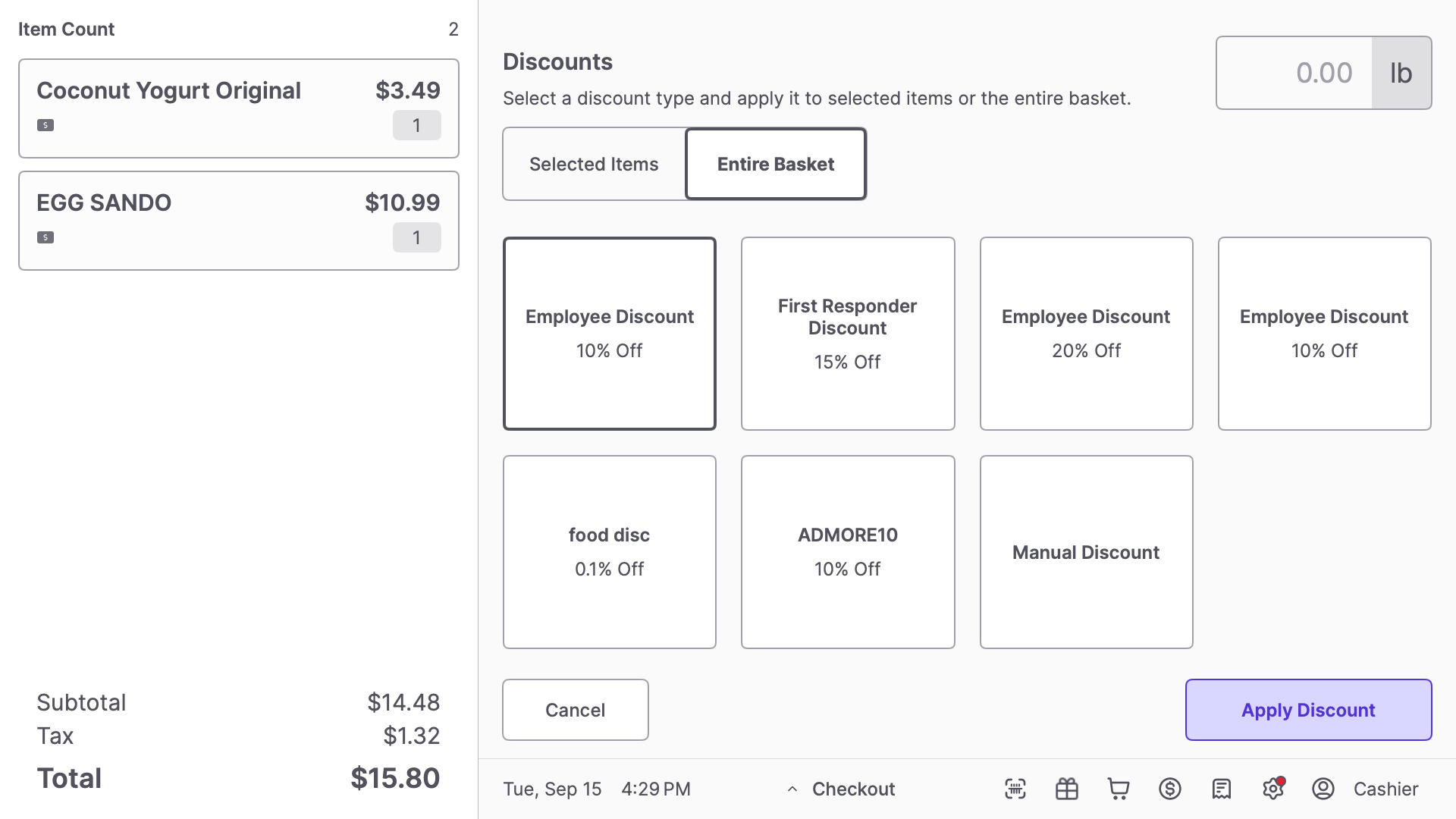This screenshot has width=1456, height=819.
Task: Expand the Checkout chevron arrow
Action: click(792, 789)
